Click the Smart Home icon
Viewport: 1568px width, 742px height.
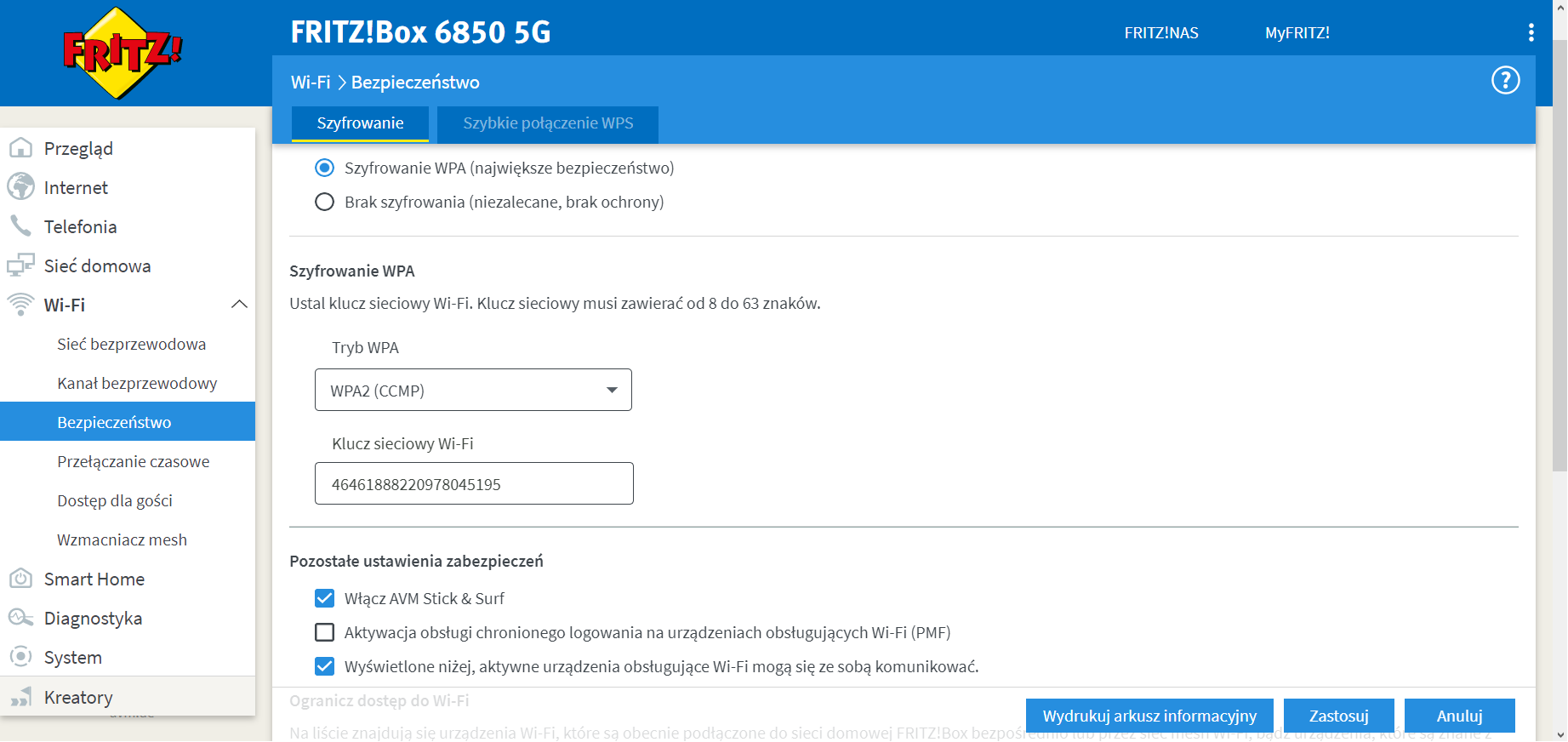[x=20, y=579]
